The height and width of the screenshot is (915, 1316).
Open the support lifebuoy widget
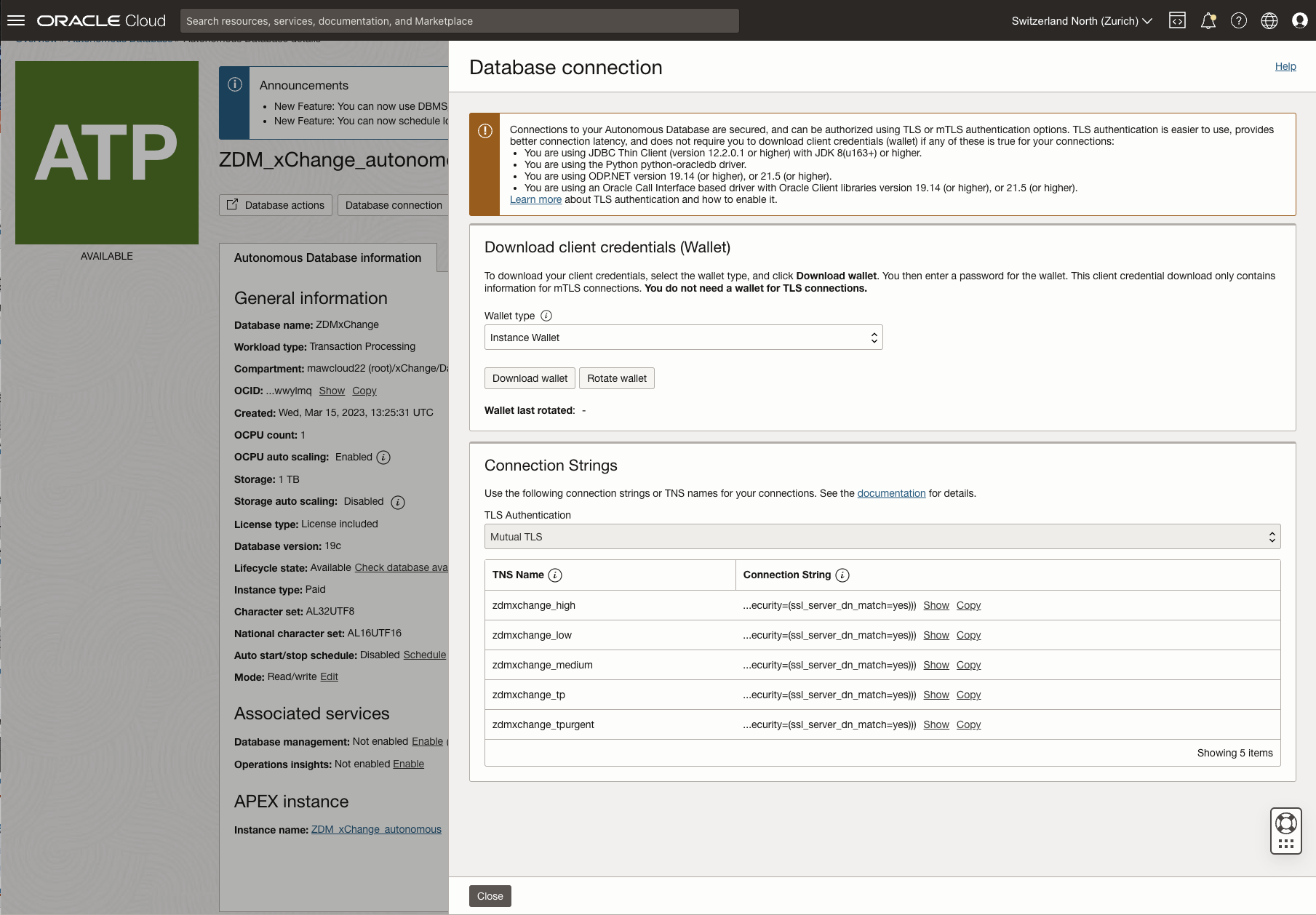[x=1285, y=823]
